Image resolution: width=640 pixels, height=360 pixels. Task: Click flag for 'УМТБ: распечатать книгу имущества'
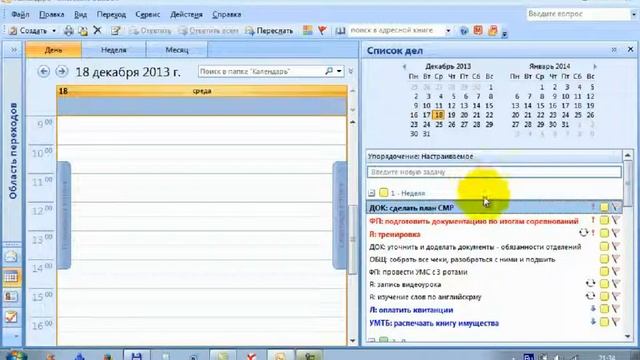coord(616,322)
